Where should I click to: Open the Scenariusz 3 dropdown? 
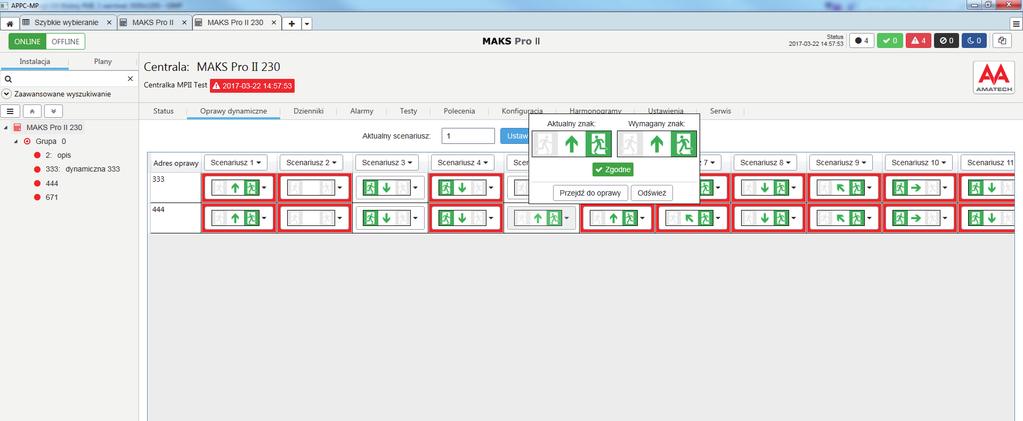(387, 162)
